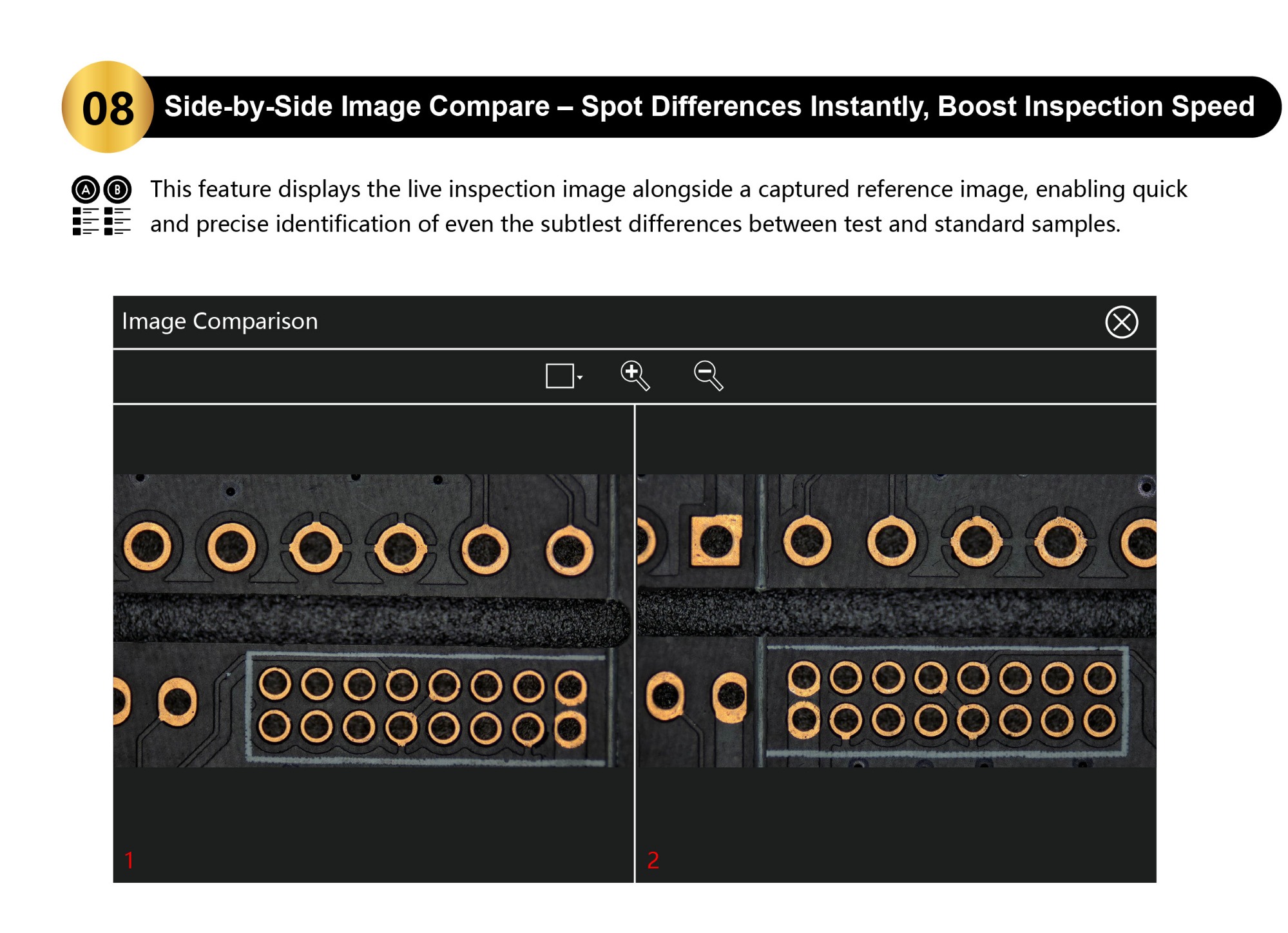The width and height of the screenshot is (1288, 933).
Task: Click the zoom out magnifier icon
Action: (707, 375)
